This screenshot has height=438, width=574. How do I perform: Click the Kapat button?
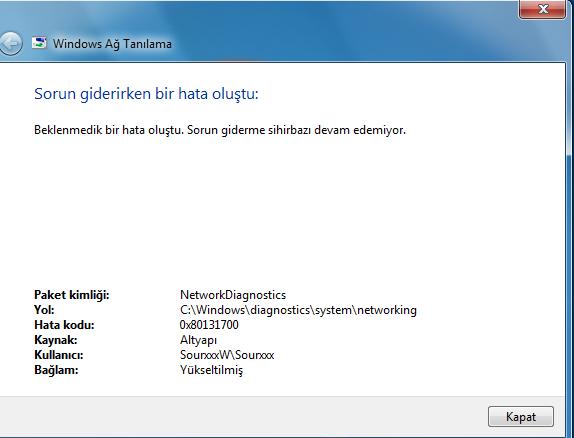[x=521, y=416]
